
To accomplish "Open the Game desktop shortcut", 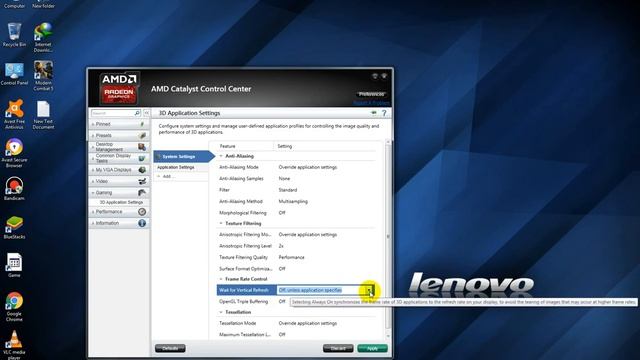I will [14, 265].
